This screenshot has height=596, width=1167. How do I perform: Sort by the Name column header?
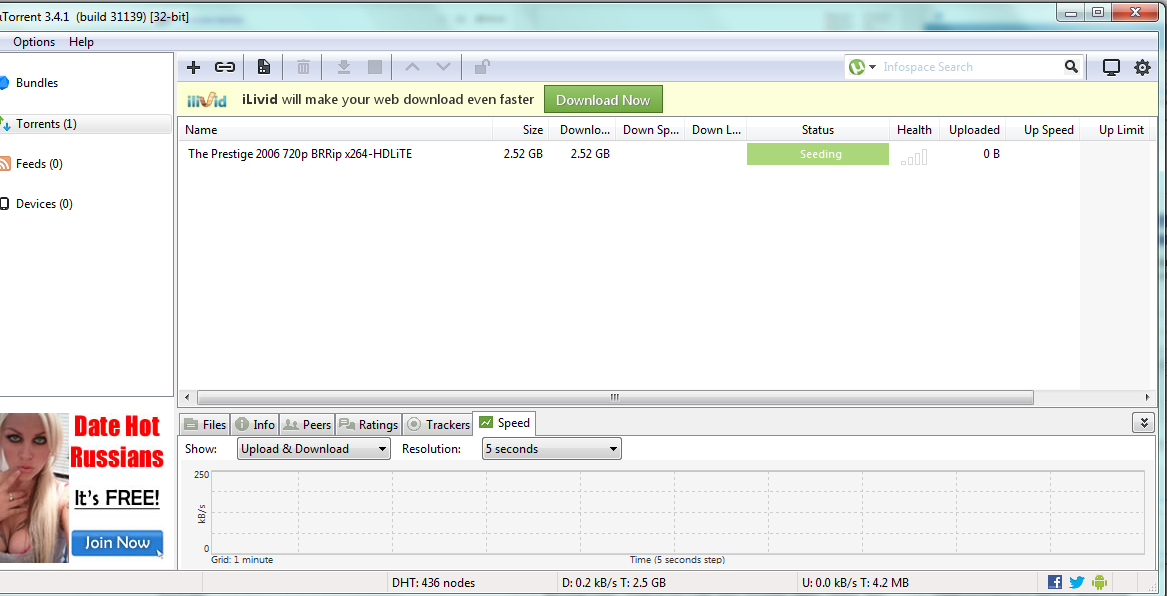pos(335,129)
